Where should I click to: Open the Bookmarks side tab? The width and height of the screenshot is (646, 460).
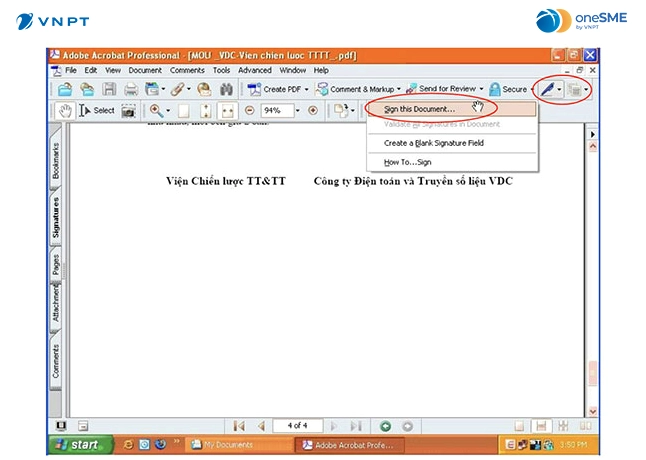point(56,161)
